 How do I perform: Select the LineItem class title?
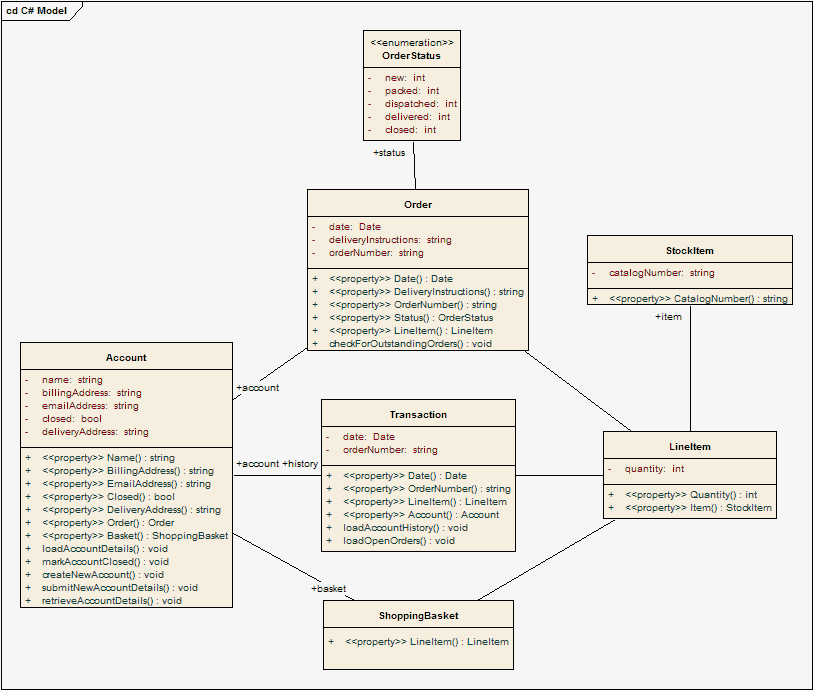point(690,446)
